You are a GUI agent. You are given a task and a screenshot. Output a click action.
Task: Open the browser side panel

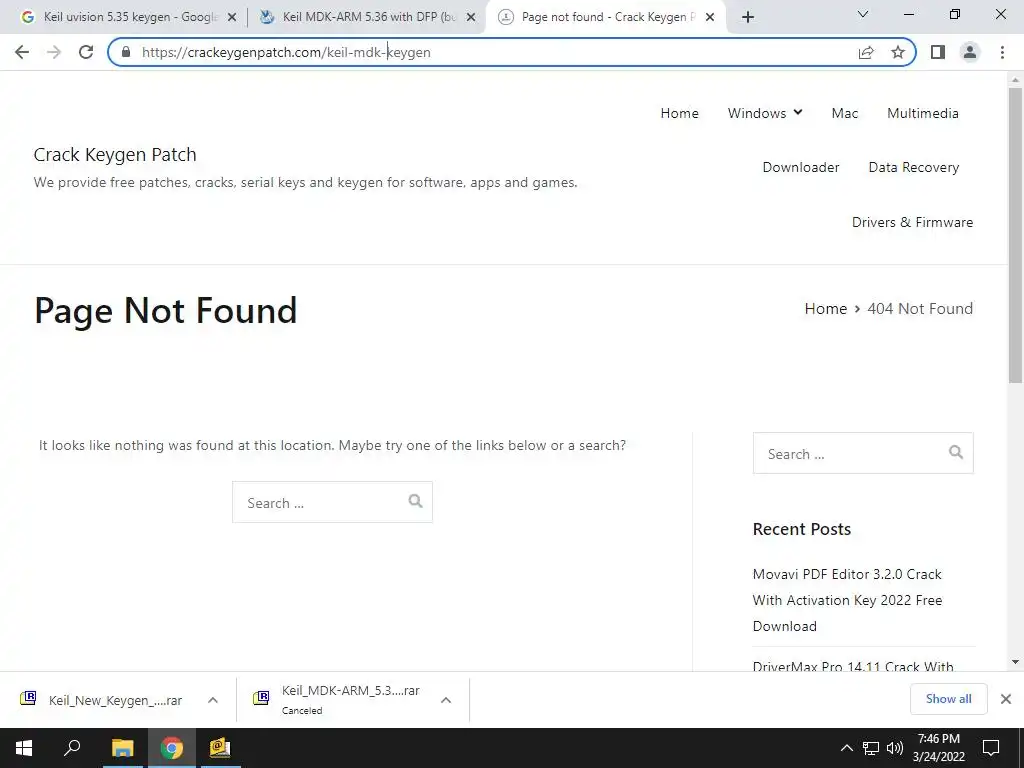938,52
